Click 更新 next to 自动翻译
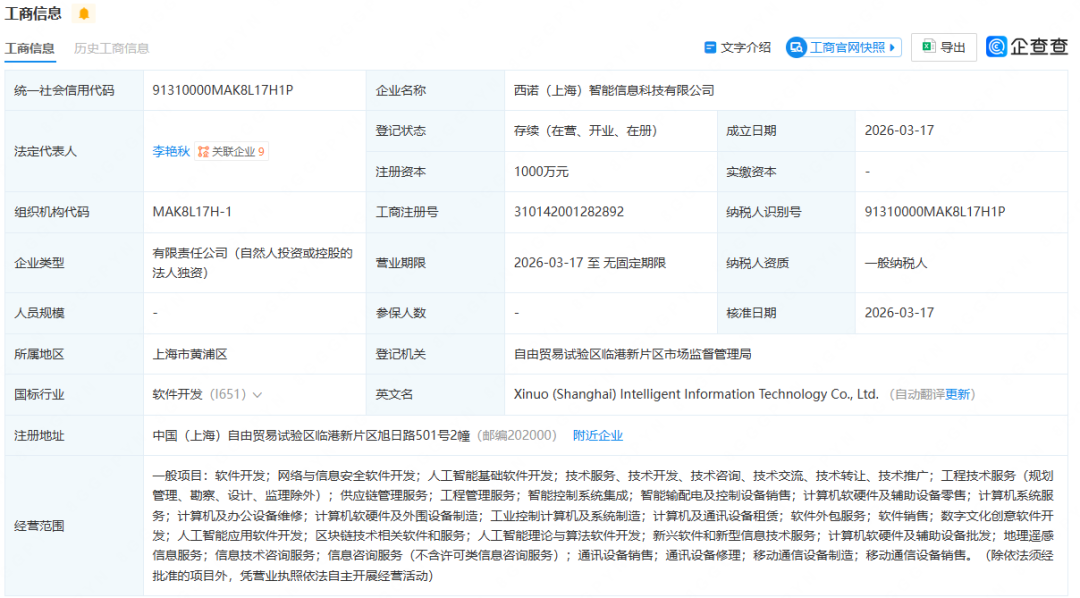 [958, 395]
